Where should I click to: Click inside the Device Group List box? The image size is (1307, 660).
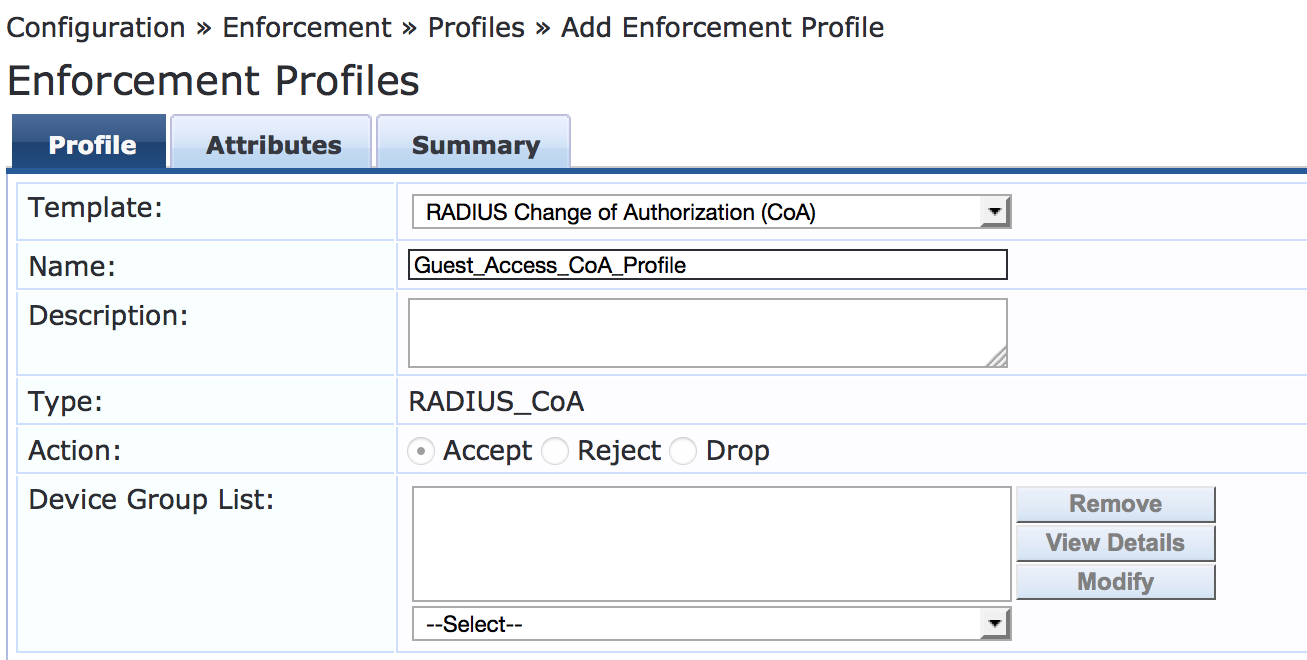(711, 543)
